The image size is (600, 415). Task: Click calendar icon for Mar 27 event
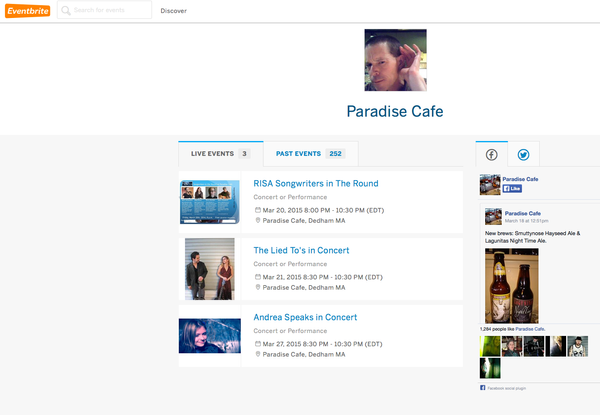click(x=258, y=344)
